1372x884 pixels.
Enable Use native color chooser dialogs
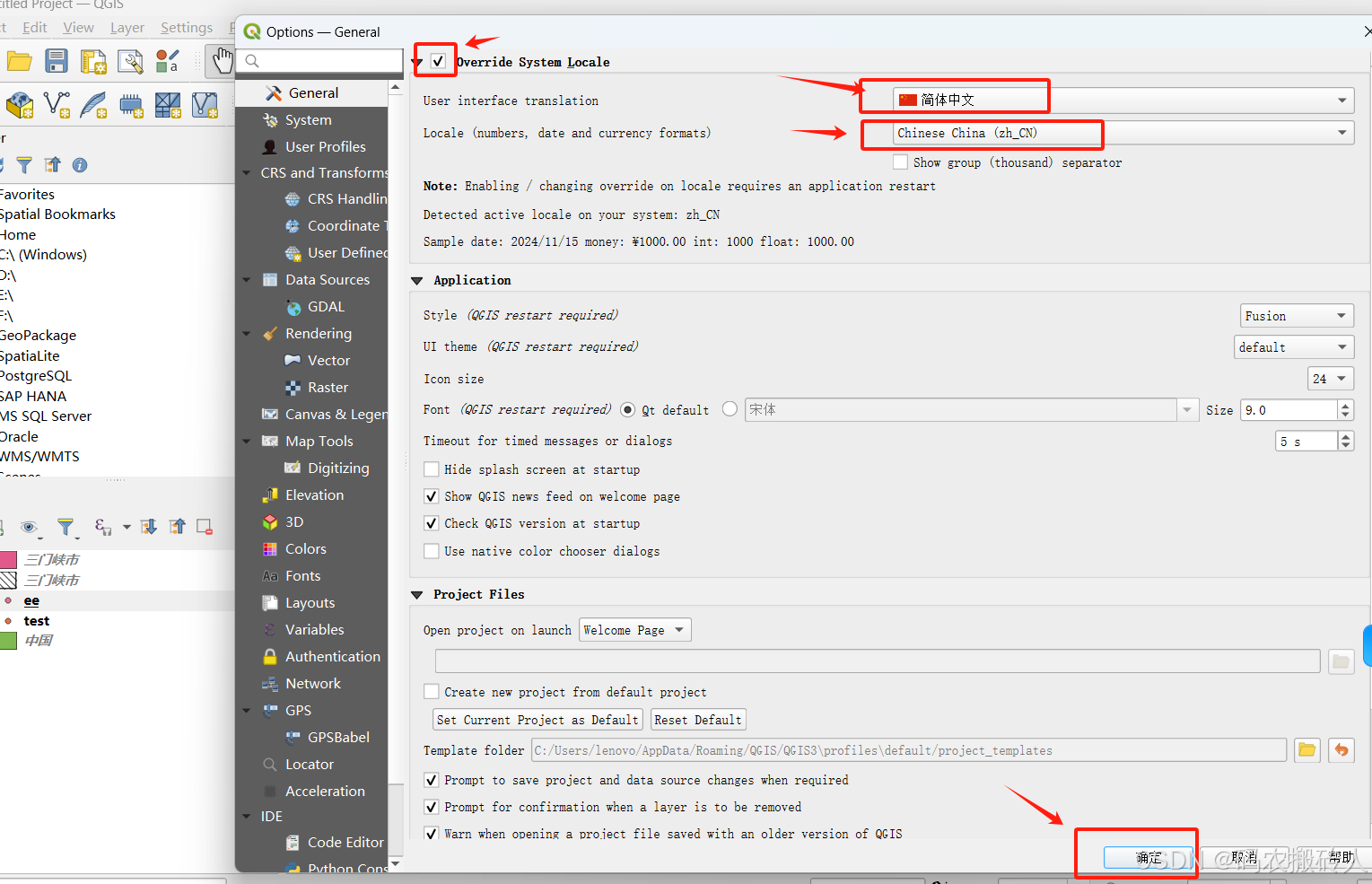point(432,551)
